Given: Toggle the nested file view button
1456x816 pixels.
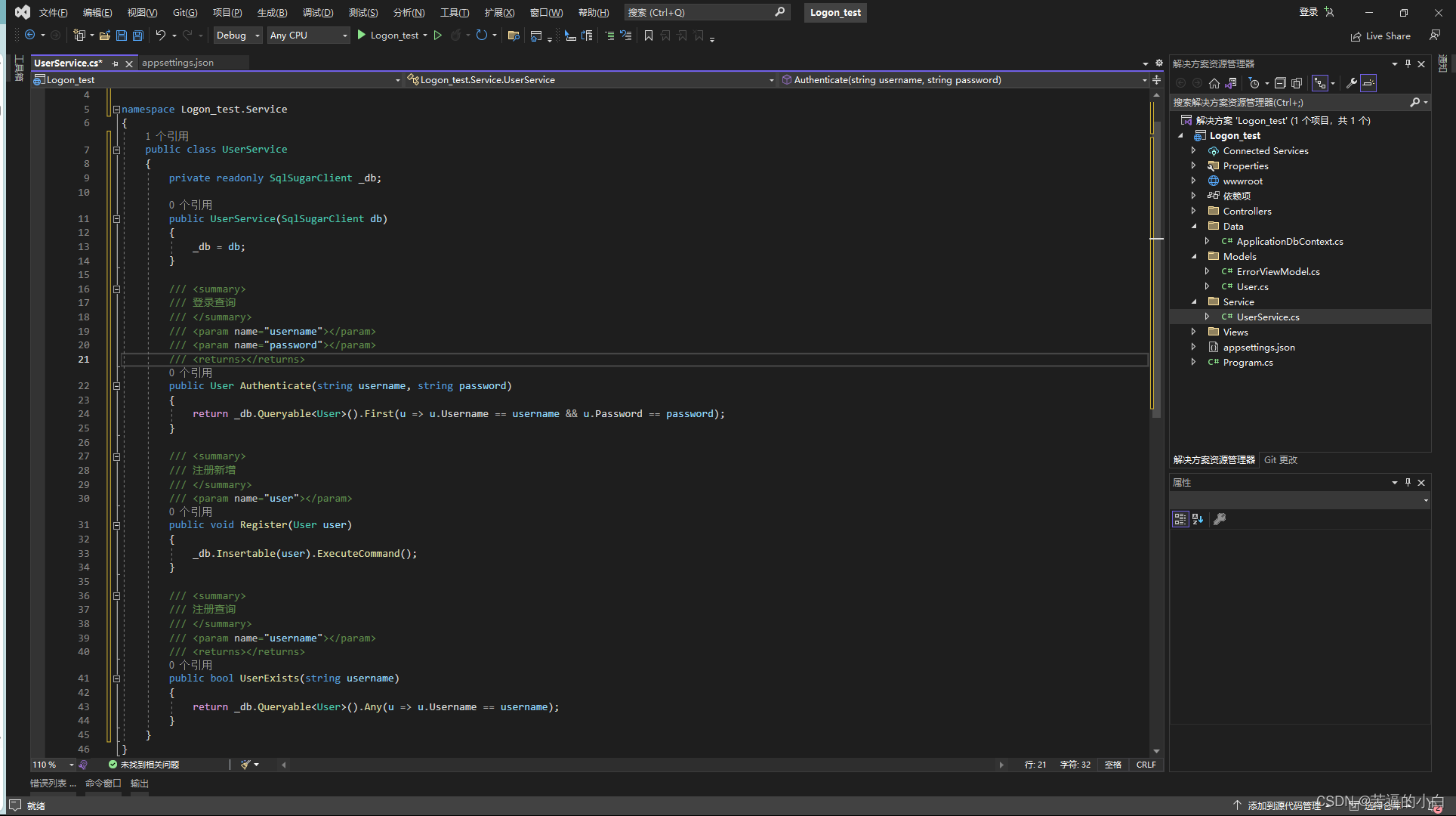Looking at the screenshot, I should pyautogui.click(x=1319, y=83).
